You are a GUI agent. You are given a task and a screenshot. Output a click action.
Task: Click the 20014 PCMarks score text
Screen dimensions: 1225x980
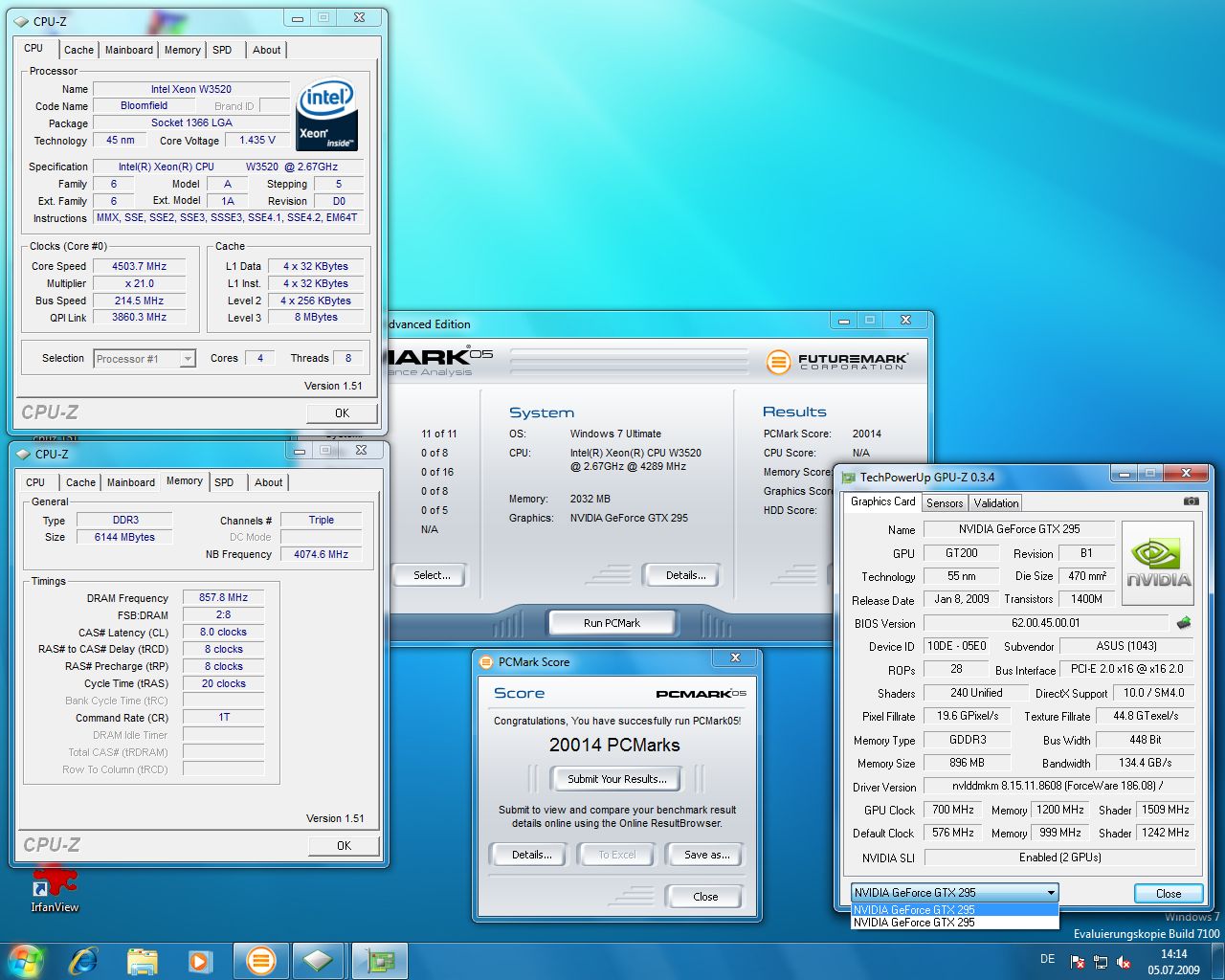(x=614, y=745)
